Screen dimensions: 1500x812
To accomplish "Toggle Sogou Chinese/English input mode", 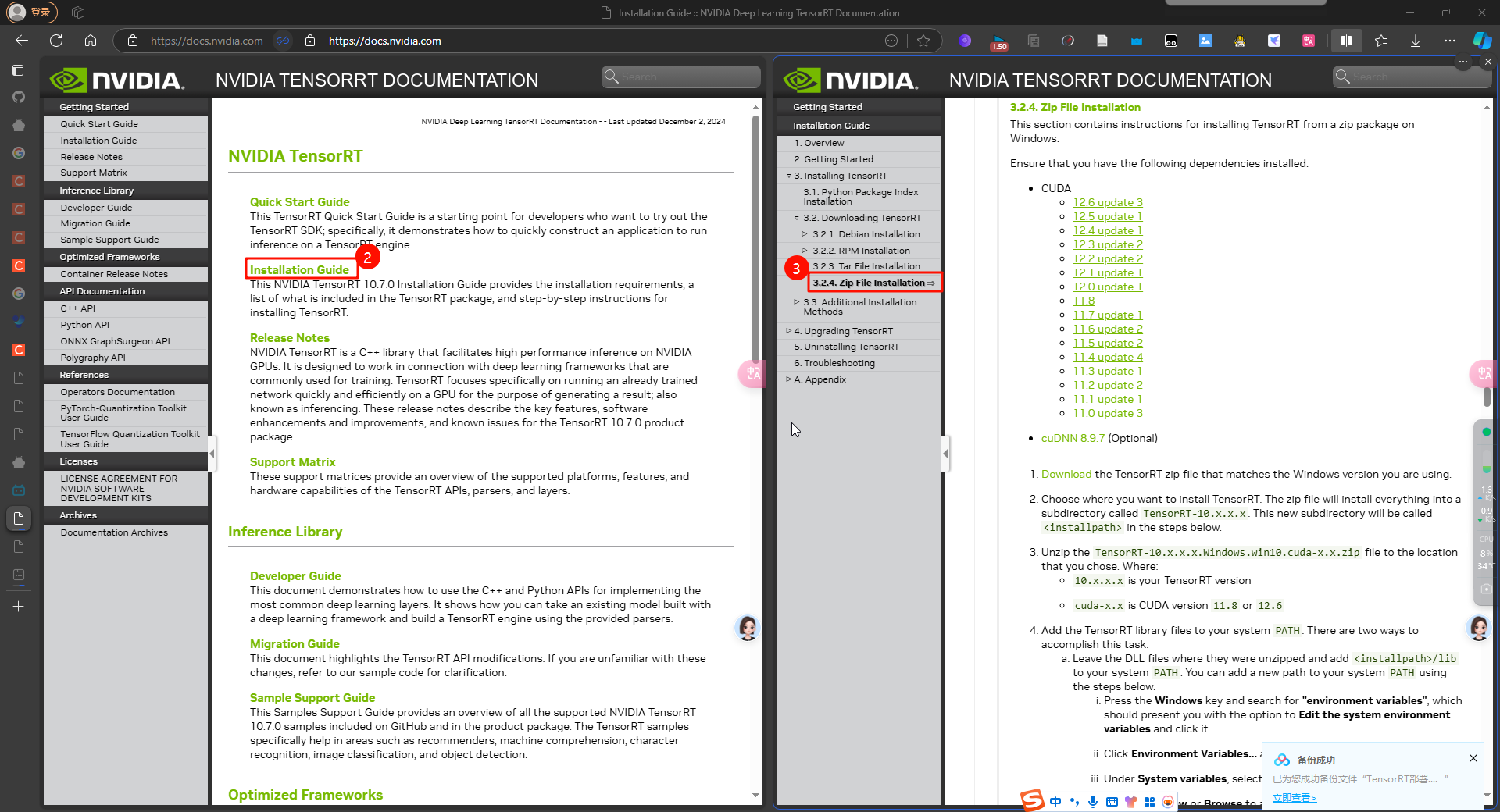I will click(x=1055, y=802).
